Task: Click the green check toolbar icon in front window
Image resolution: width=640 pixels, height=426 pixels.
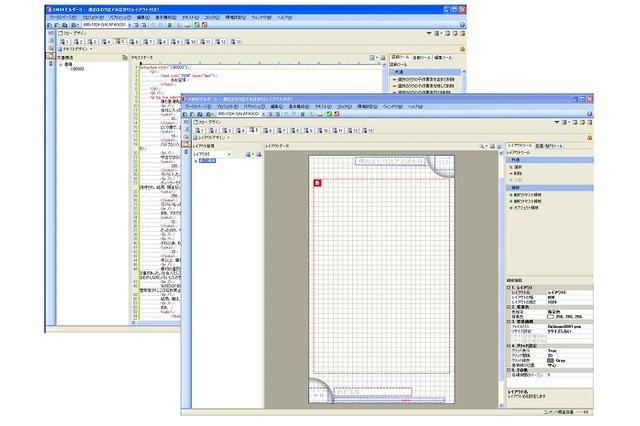Action: pos(328,113)
